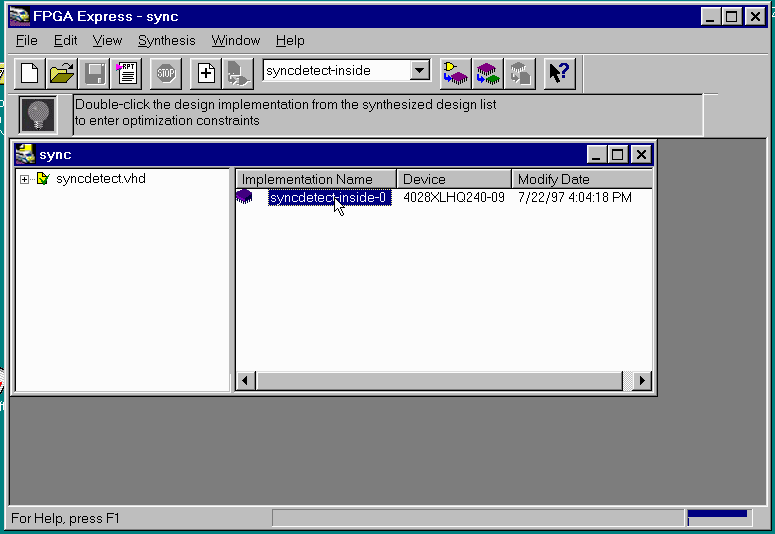This screenshot has width=775, height=534.
Task: Click the horizontal scrollbar right arrow
Action: [642, 381]
